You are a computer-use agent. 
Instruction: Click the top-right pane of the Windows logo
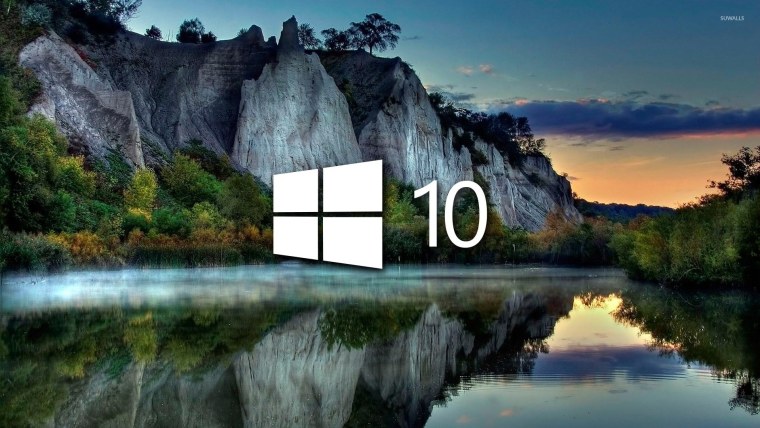click(x=352, y=186)
